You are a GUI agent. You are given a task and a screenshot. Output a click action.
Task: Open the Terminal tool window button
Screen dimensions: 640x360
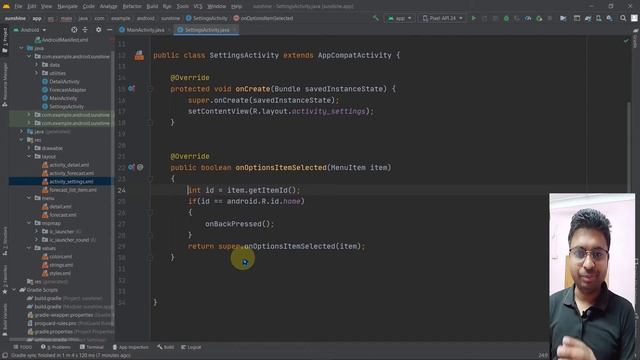click(x=92, y=347)
